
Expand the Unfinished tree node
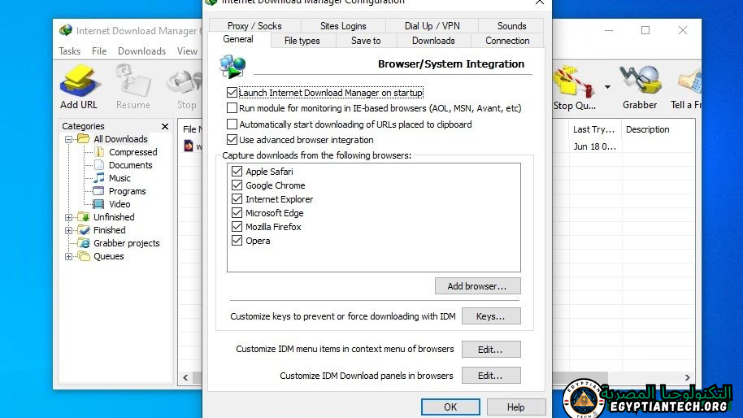tap(69, 217)
